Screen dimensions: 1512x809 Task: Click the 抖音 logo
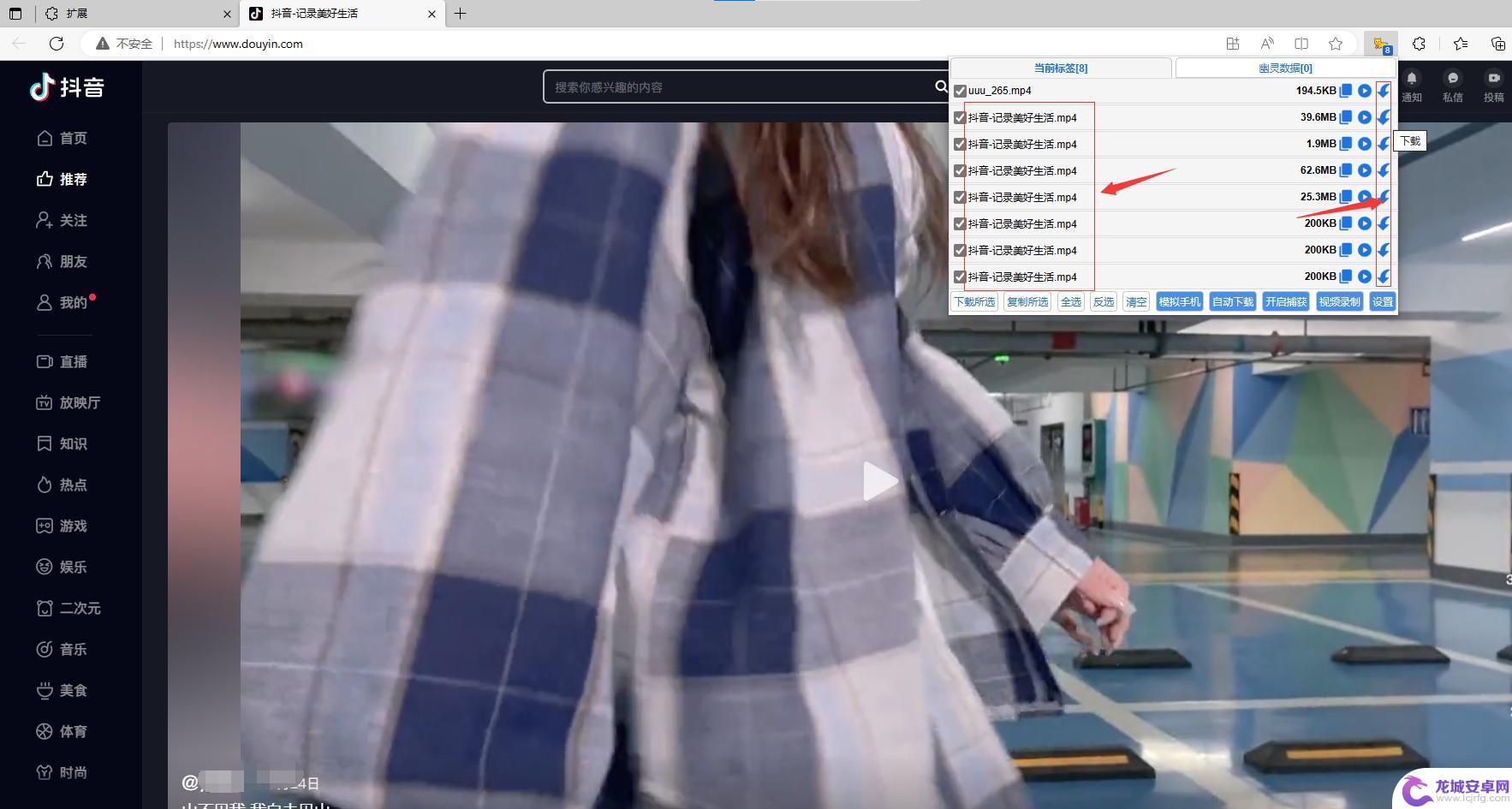[67, 86]
